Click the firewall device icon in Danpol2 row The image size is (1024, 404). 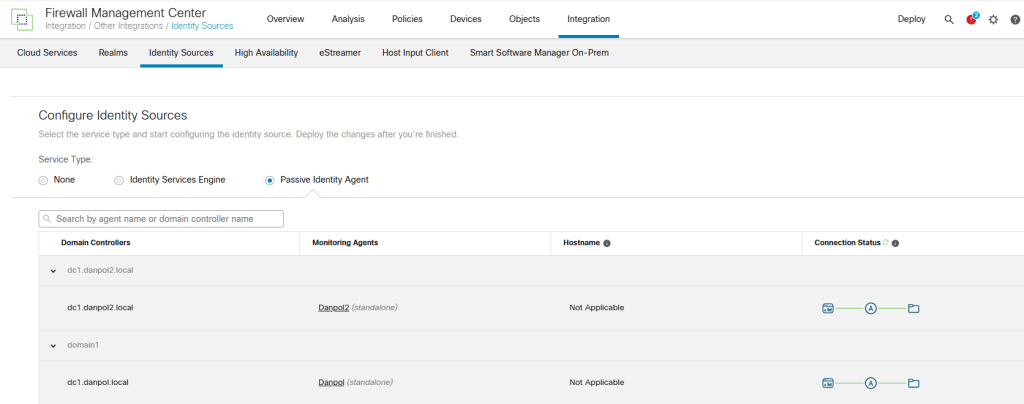click(x=828, y=308)
